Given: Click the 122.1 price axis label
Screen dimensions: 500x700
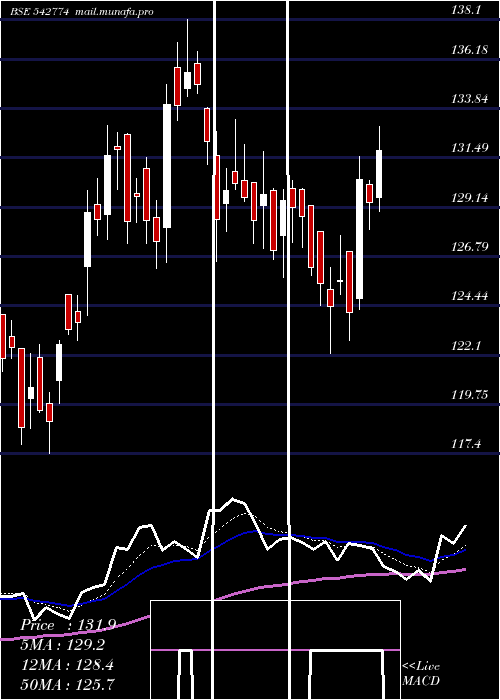Looking at the screenshot, I should (x=466, y=346).
